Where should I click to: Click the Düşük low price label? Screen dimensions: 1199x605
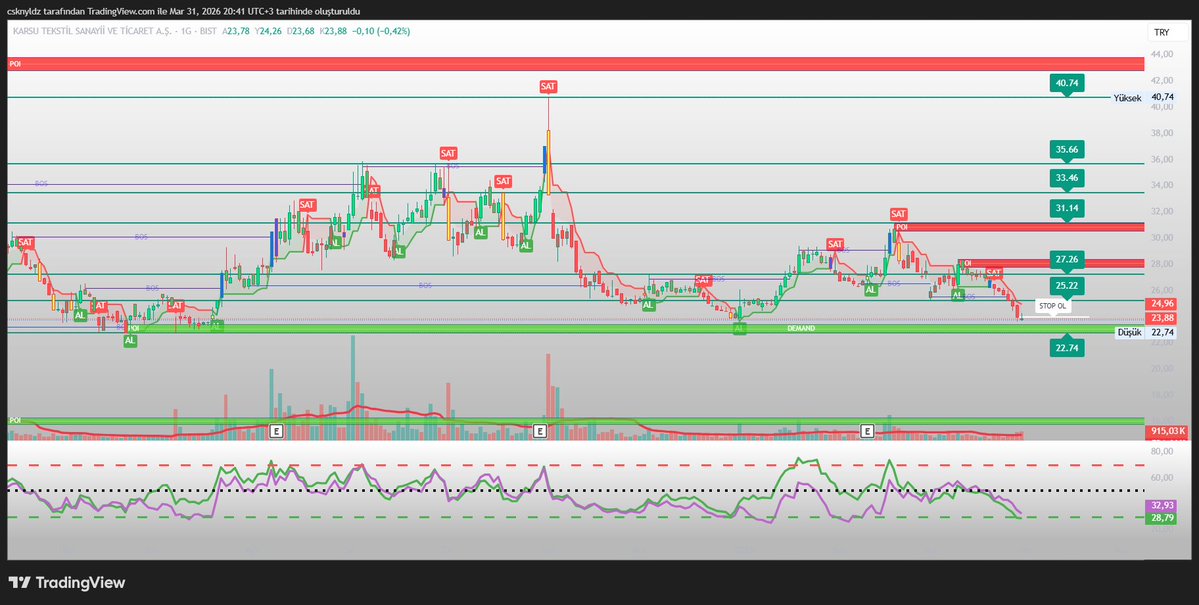point(1129,333)
